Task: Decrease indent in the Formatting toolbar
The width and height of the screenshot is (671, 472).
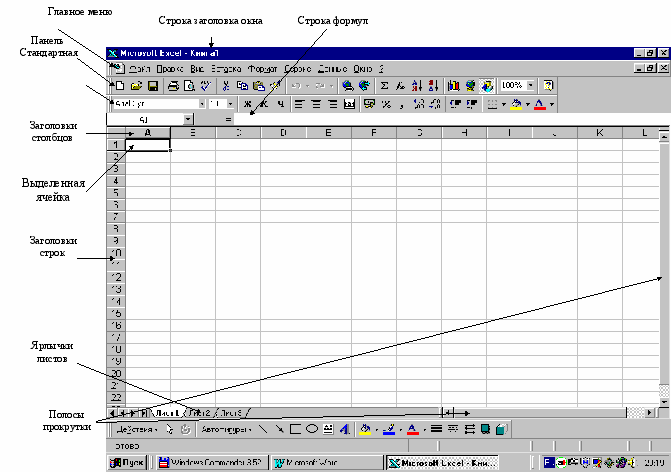Action: click(455, 104)
